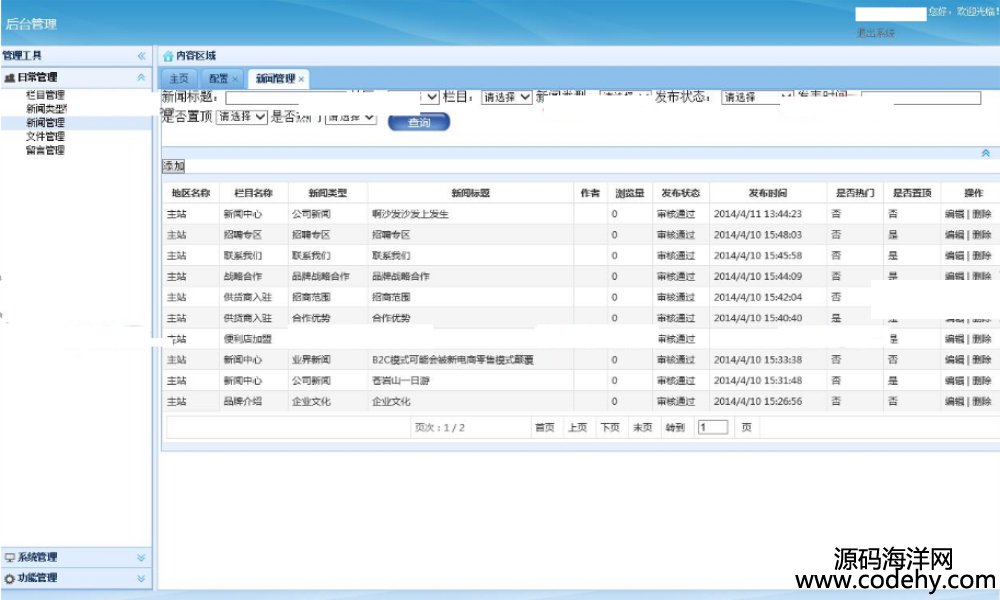Collapse the 日常管理 accordion section
This screenshot has height=600, width=1000.
(x=141, y=77)
